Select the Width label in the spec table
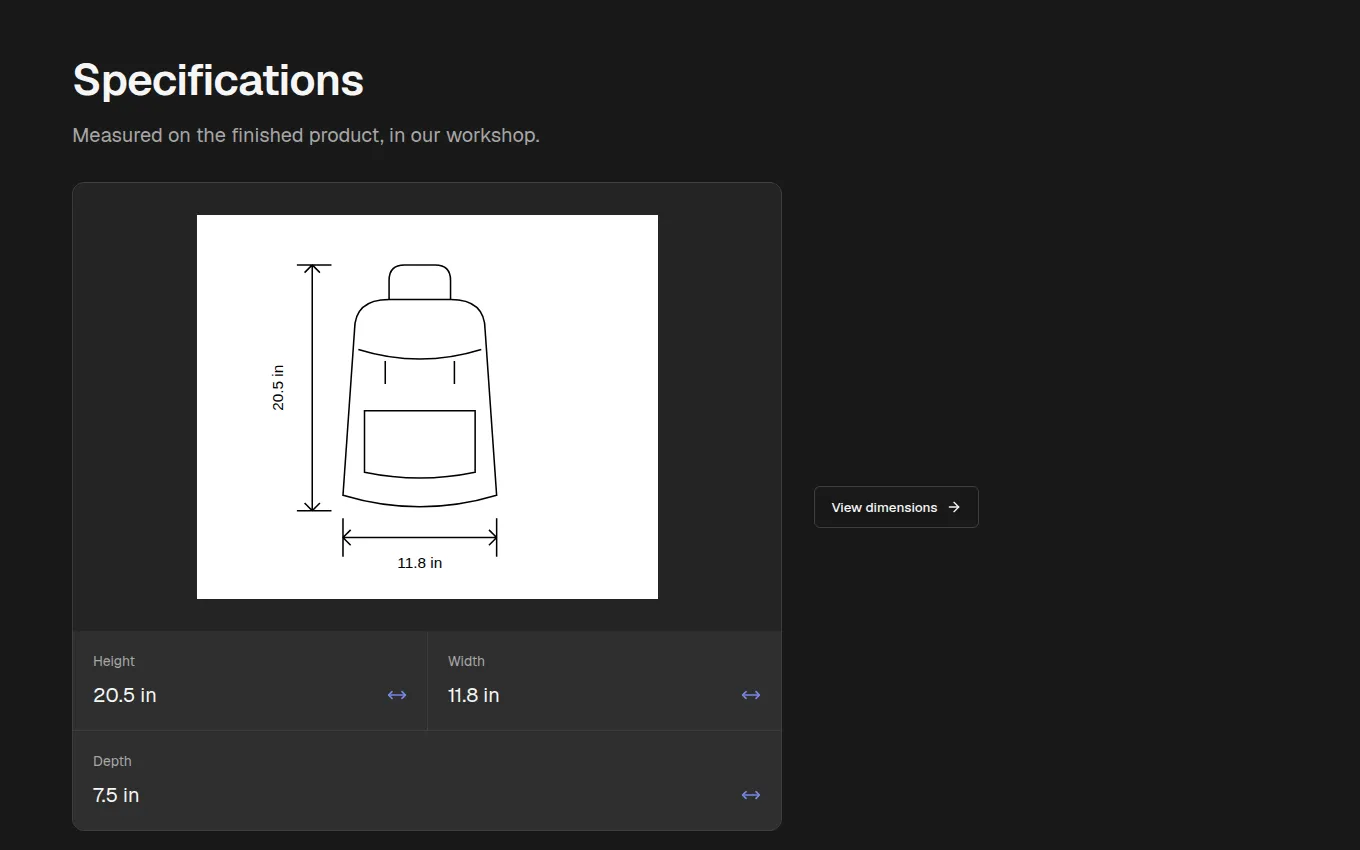Image resolution: width=1360 pixels, height=850 pixels. pos(466,661)
